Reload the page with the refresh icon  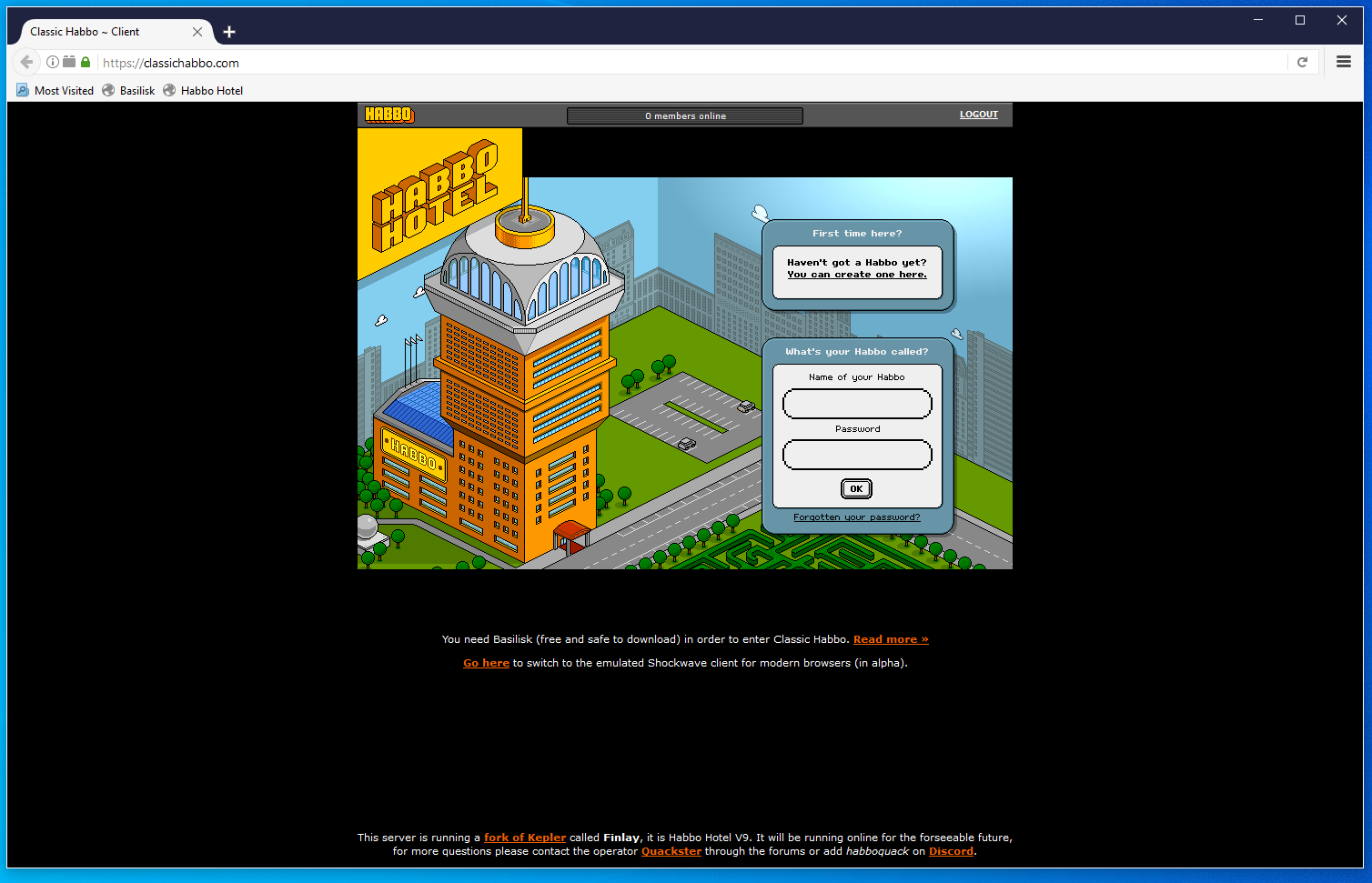click(x=1302, y=62)
